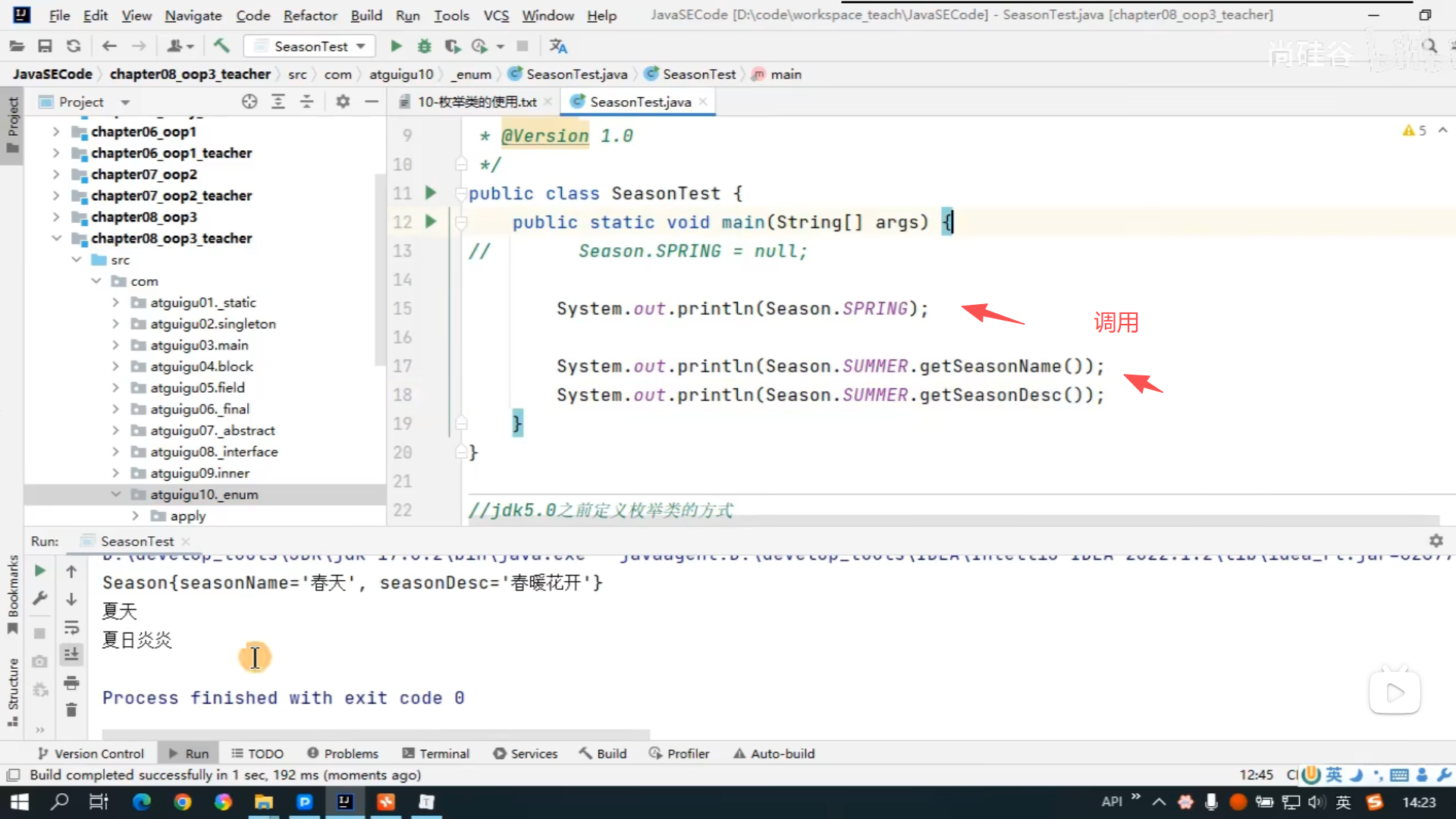Click the Translate icon in toolbar
This screenshot has height=819, width=1456.
pyautogui.click(x=558, y=46)
